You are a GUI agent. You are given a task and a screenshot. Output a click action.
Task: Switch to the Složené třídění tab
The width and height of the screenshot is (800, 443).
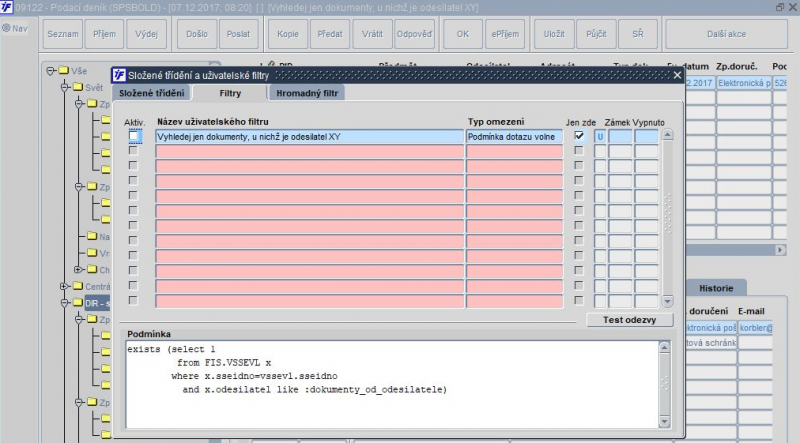(151, 93)
